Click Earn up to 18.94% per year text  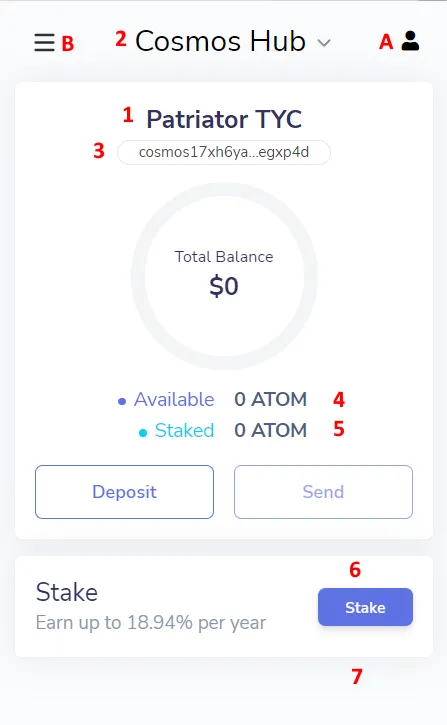(x=151, y=623)
